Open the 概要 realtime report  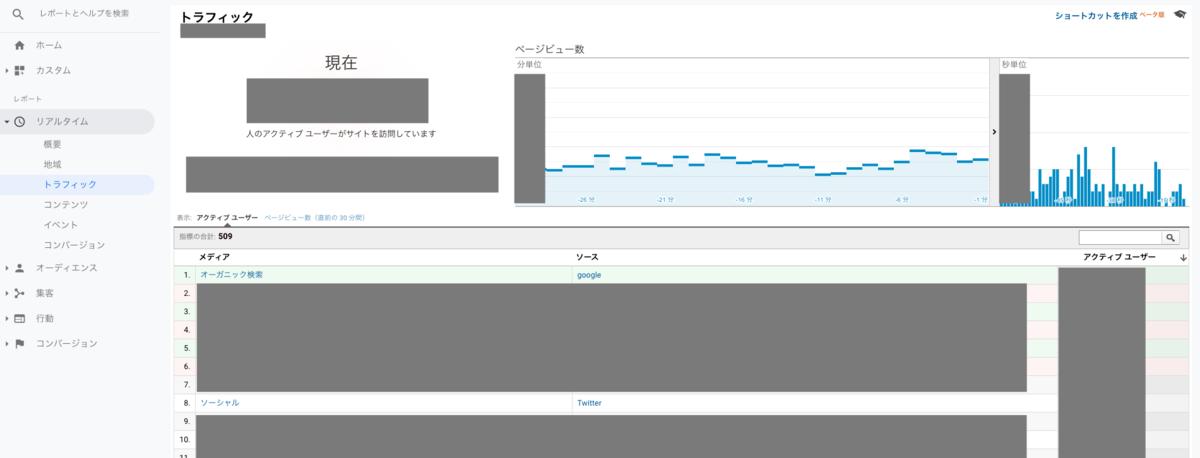coord(52,144)
